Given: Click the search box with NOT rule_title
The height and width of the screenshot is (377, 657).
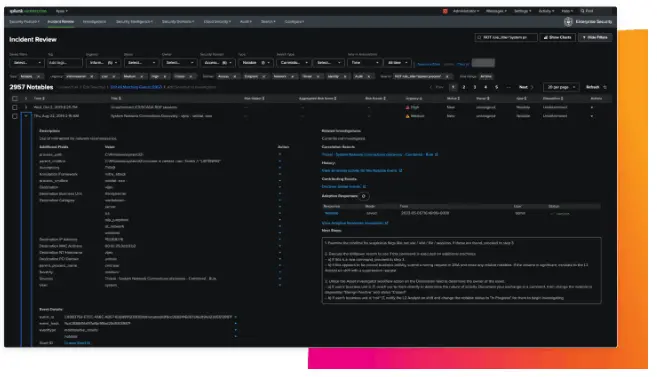Looking at the screenshot, I should (x=506, y=37).
